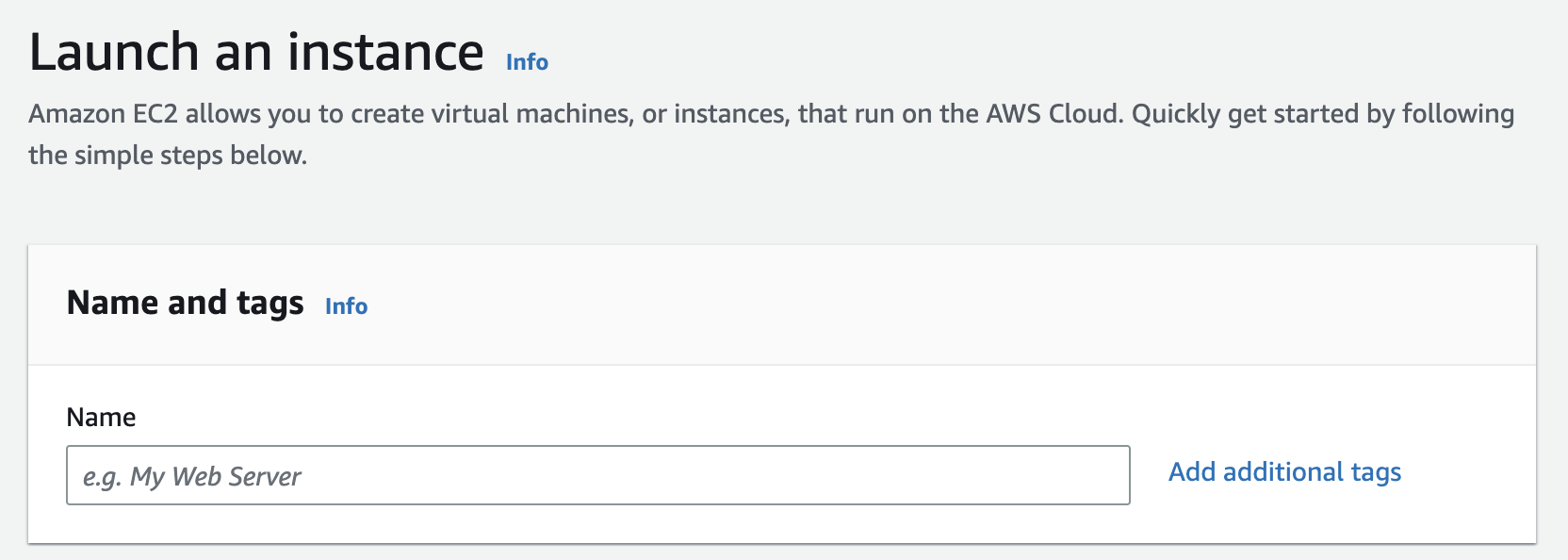Screen dimensions: 1568x560
Task: Focus the Name text input field
Action: 597,475
